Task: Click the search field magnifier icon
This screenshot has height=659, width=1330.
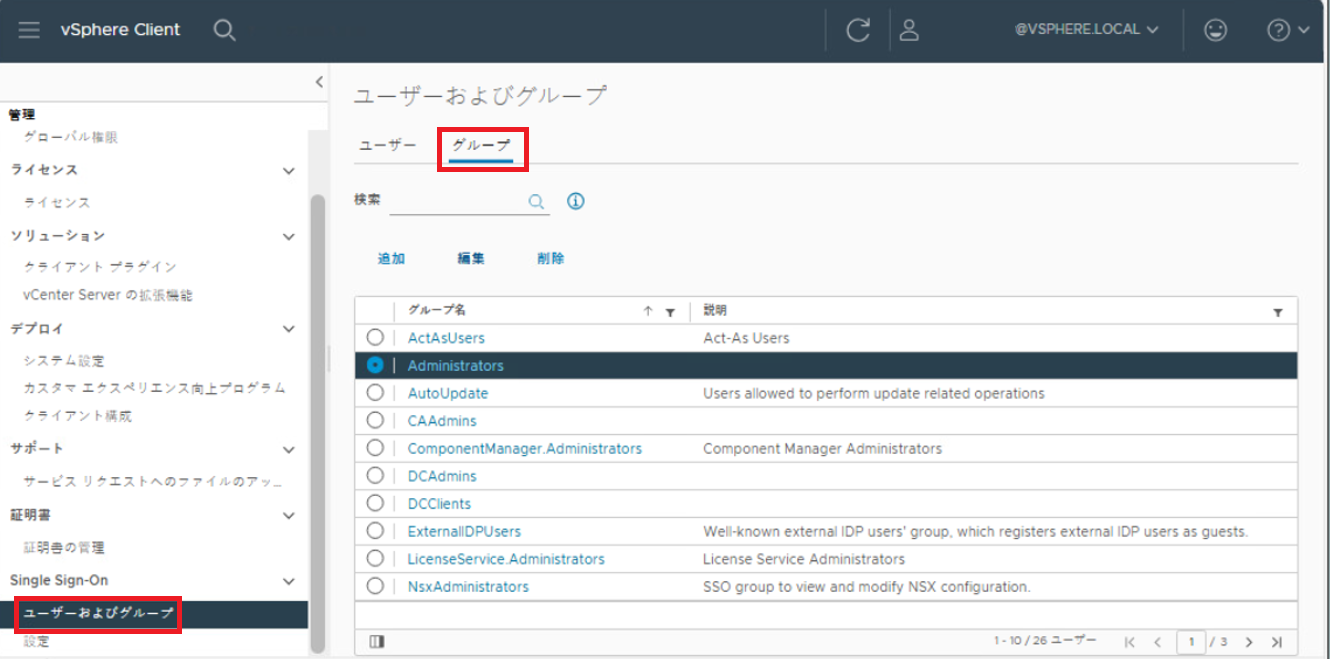Action: pyautogui.click(x=536, y=201)
